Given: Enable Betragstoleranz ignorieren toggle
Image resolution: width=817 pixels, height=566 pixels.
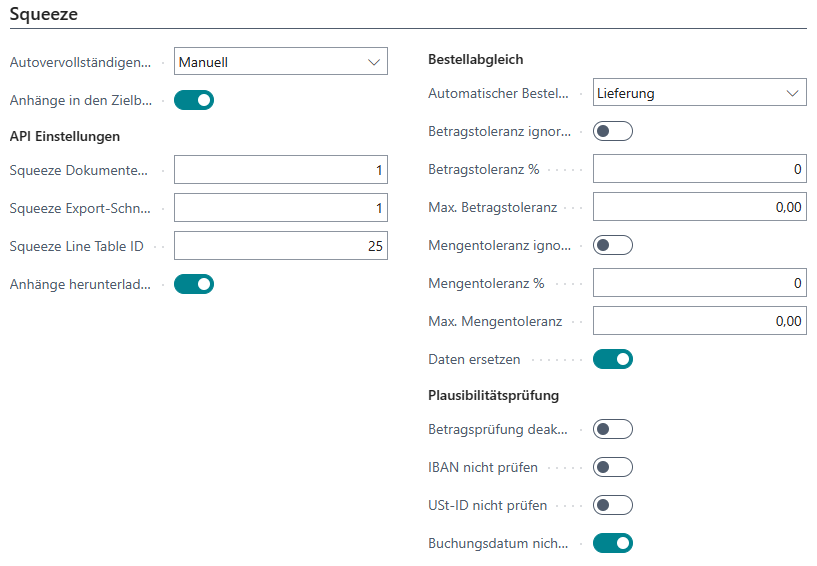Looking at the screenshot, I should click(x=613, y=131).
